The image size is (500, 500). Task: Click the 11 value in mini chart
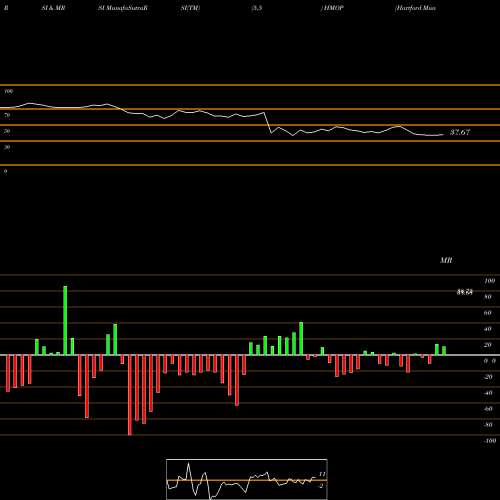[322, 474]
